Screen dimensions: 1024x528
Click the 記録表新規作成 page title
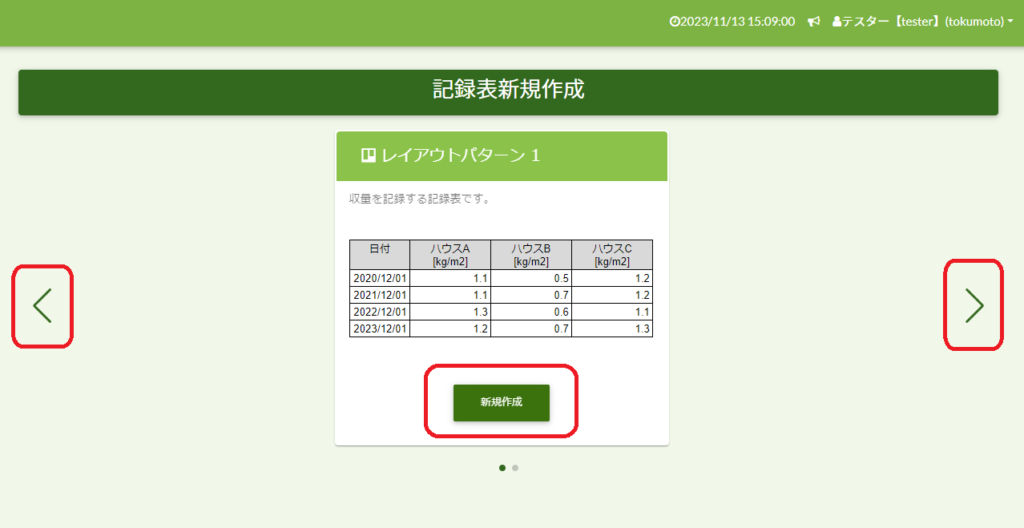(508, 90)
